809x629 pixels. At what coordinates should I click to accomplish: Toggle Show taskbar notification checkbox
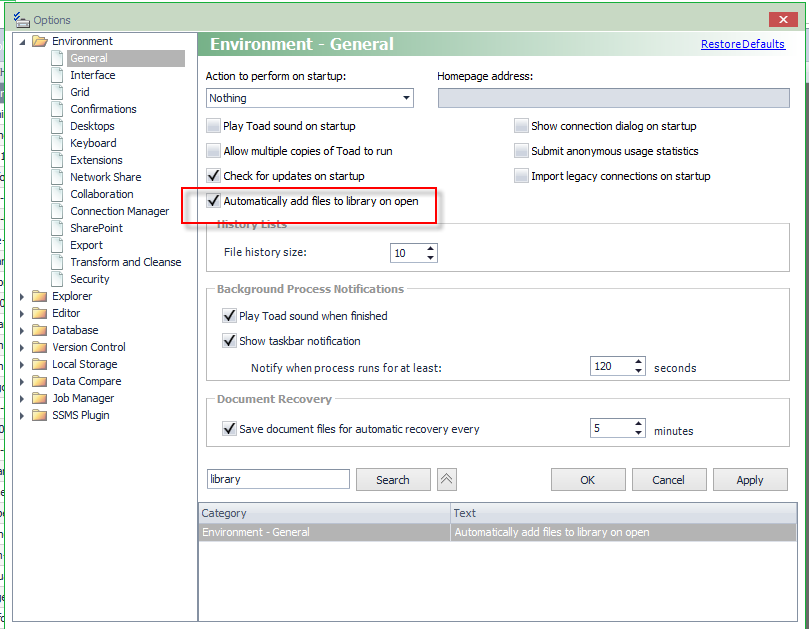(229, 341)
